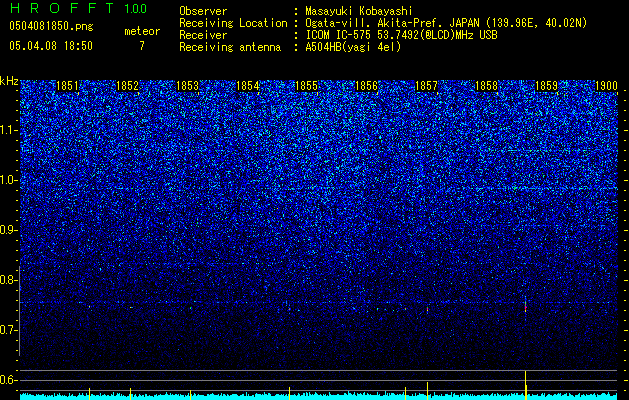Screen dimensions: 629x400
Task: Click the 1854 time axis label
Action: (x=248, y=86)
